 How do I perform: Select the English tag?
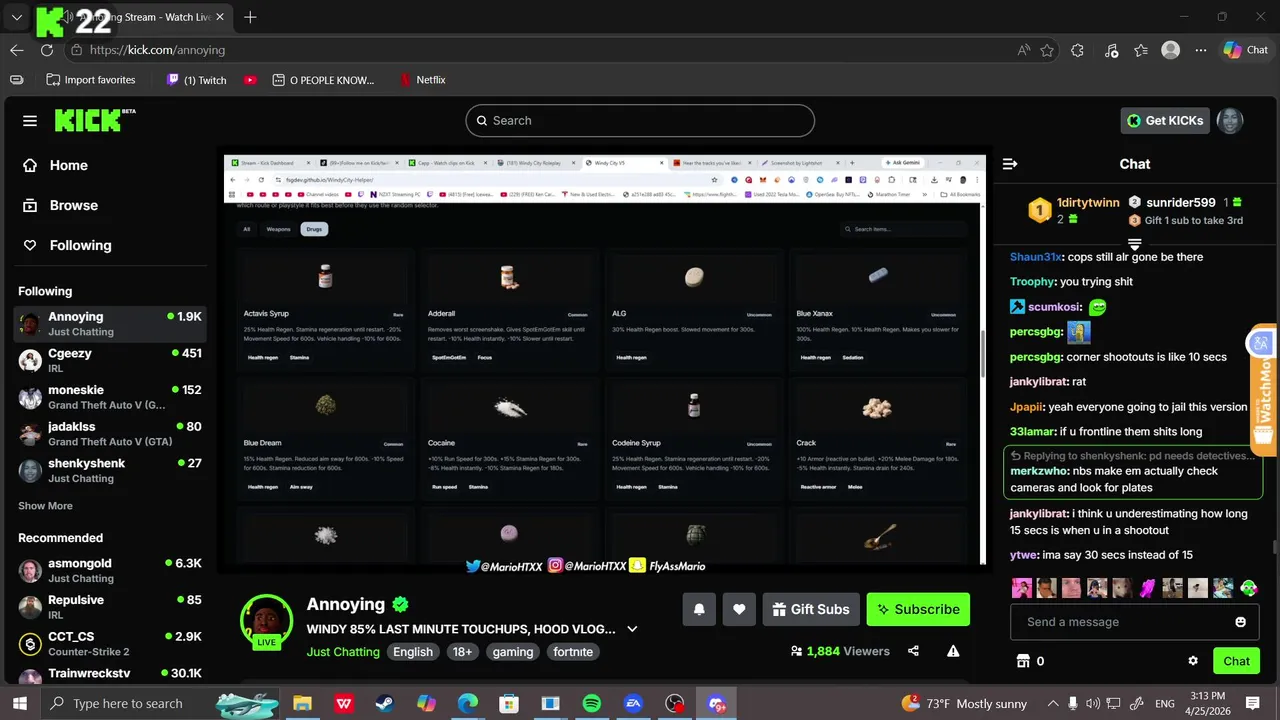(413, 652)
